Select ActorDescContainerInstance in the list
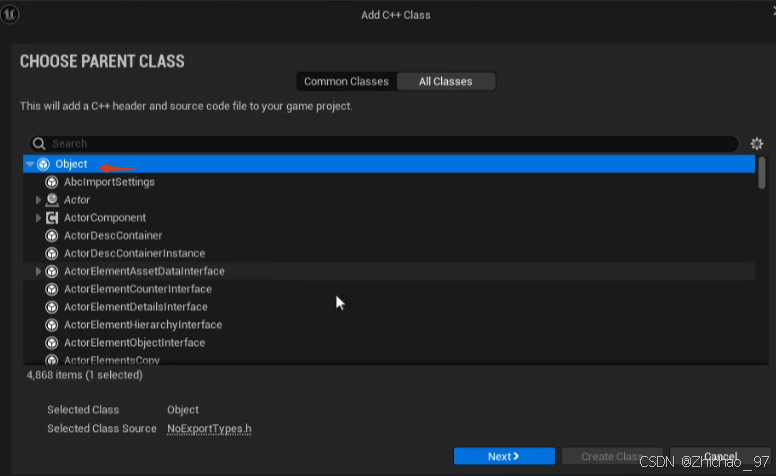Image resolution: width=776 pixels, height=476 pixels. [x=134, y=254]
